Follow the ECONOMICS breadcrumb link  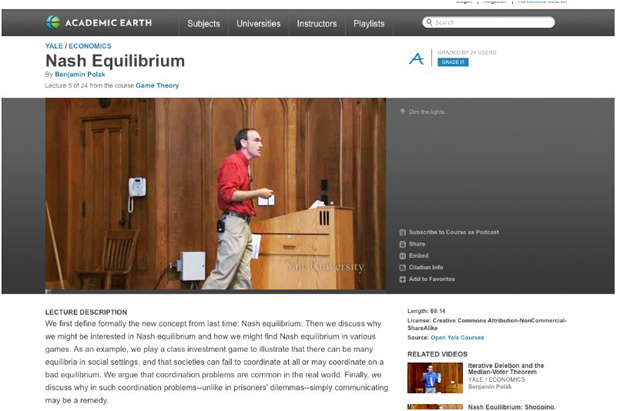click(x=90, y=46)
